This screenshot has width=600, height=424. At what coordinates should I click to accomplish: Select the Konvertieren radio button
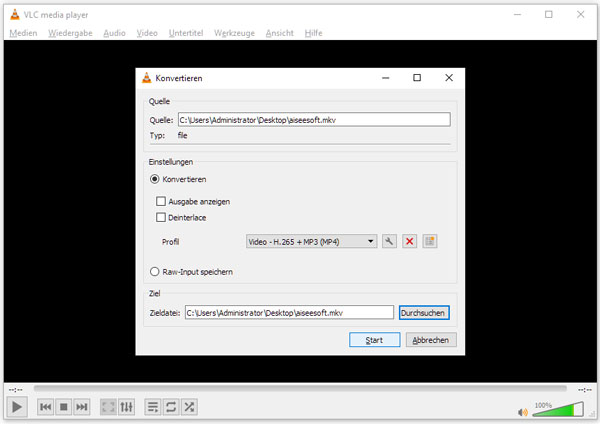(x=155, y=179)
